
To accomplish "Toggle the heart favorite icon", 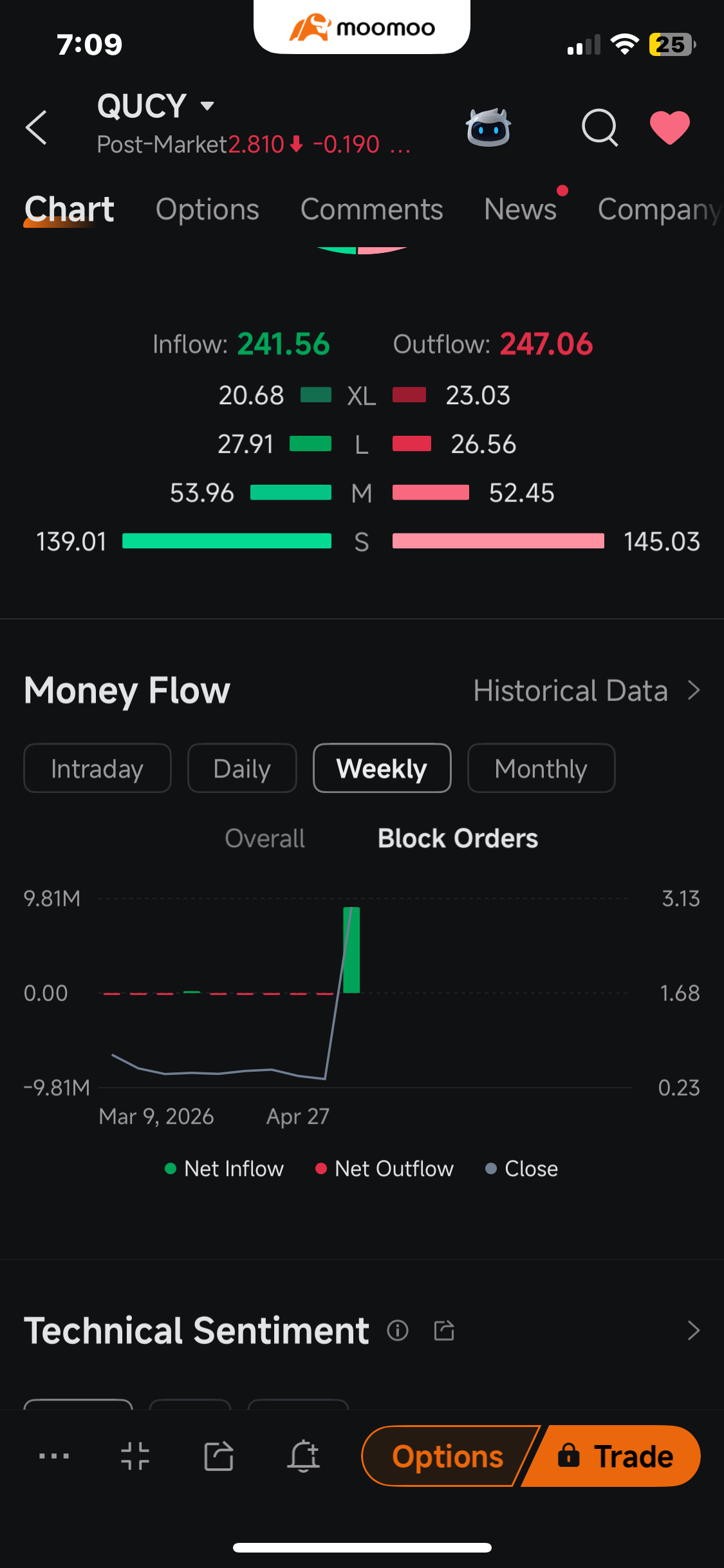I will (x=669, y=127).
